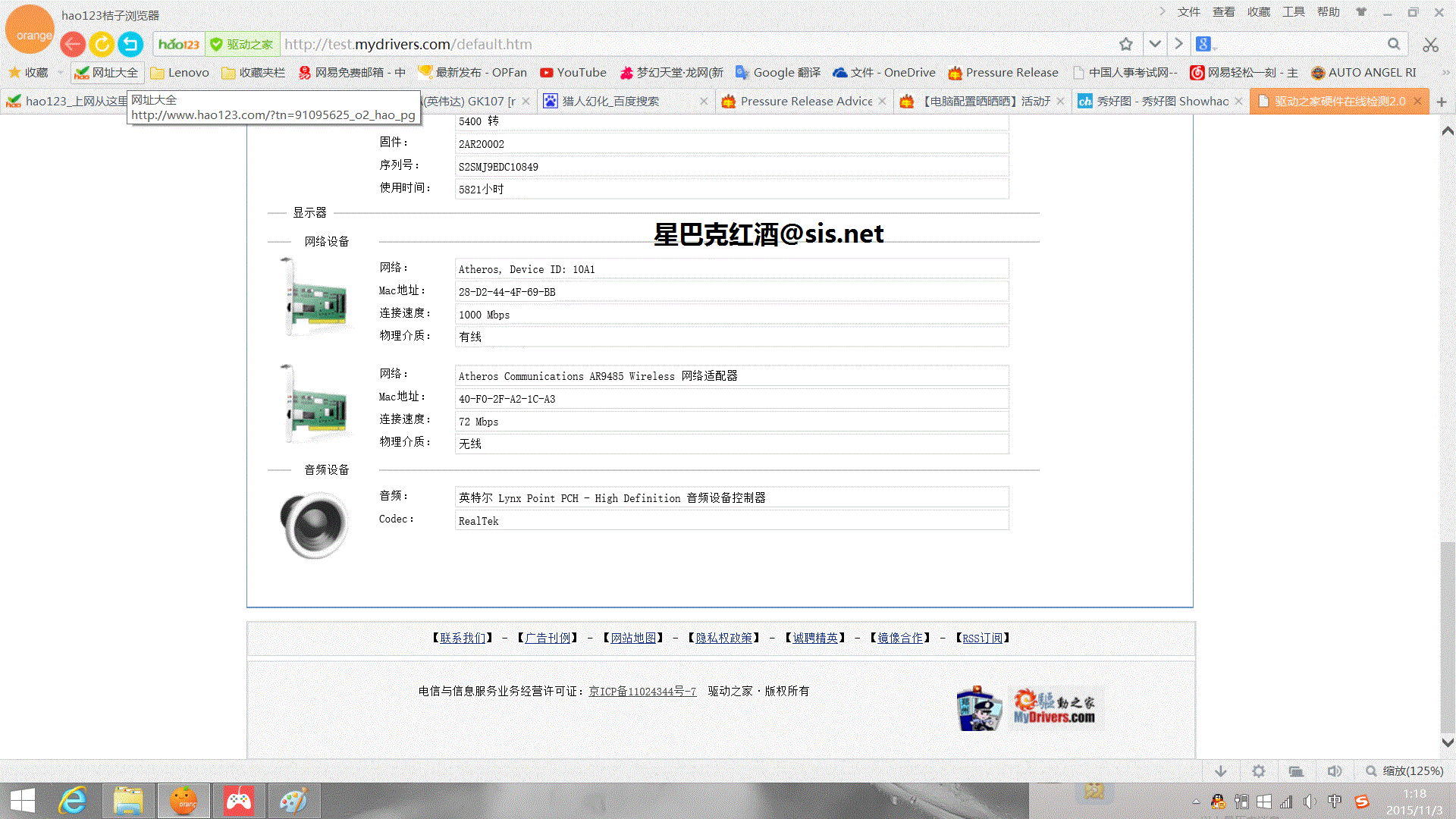Open the 缩放(125%) zoom control
1456x819 pixels.
click(1404, 771)
